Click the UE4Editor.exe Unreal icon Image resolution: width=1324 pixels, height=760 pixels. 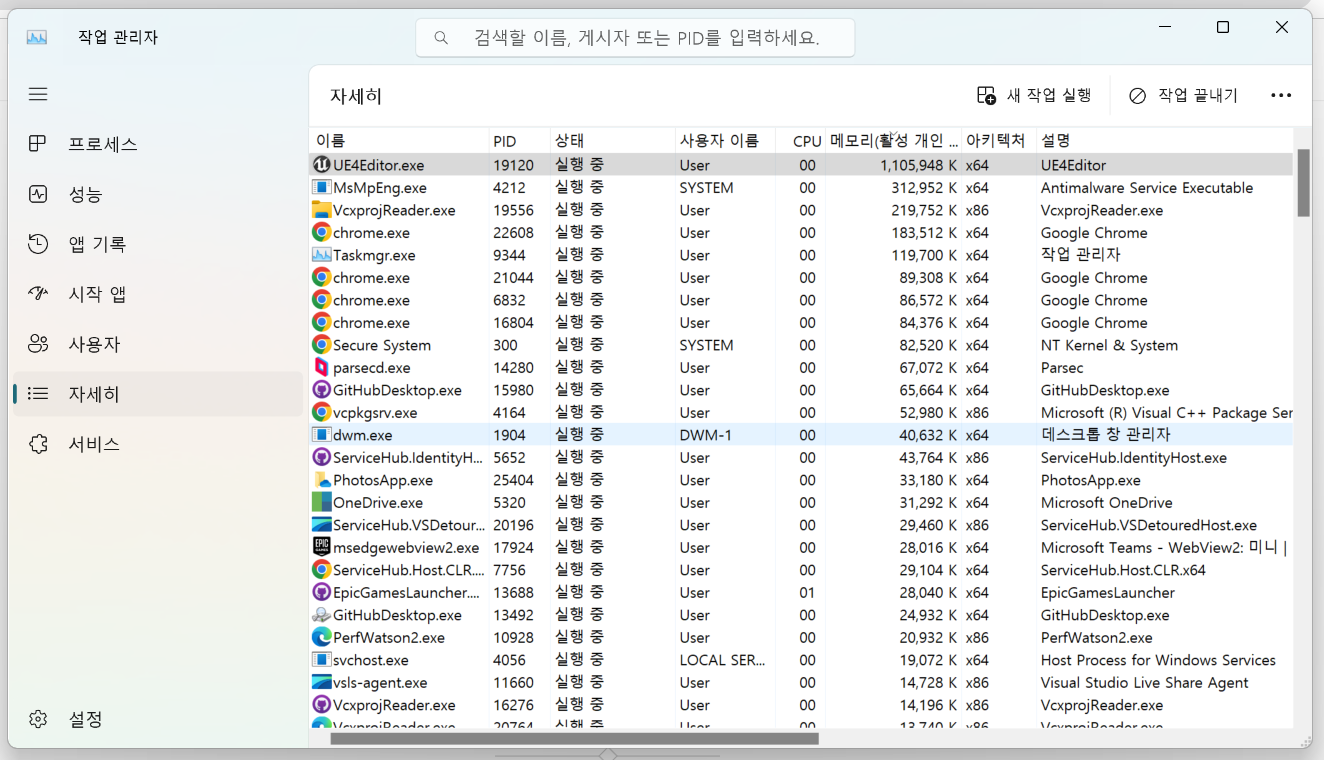pyautogui.click(x=321, y=165)
